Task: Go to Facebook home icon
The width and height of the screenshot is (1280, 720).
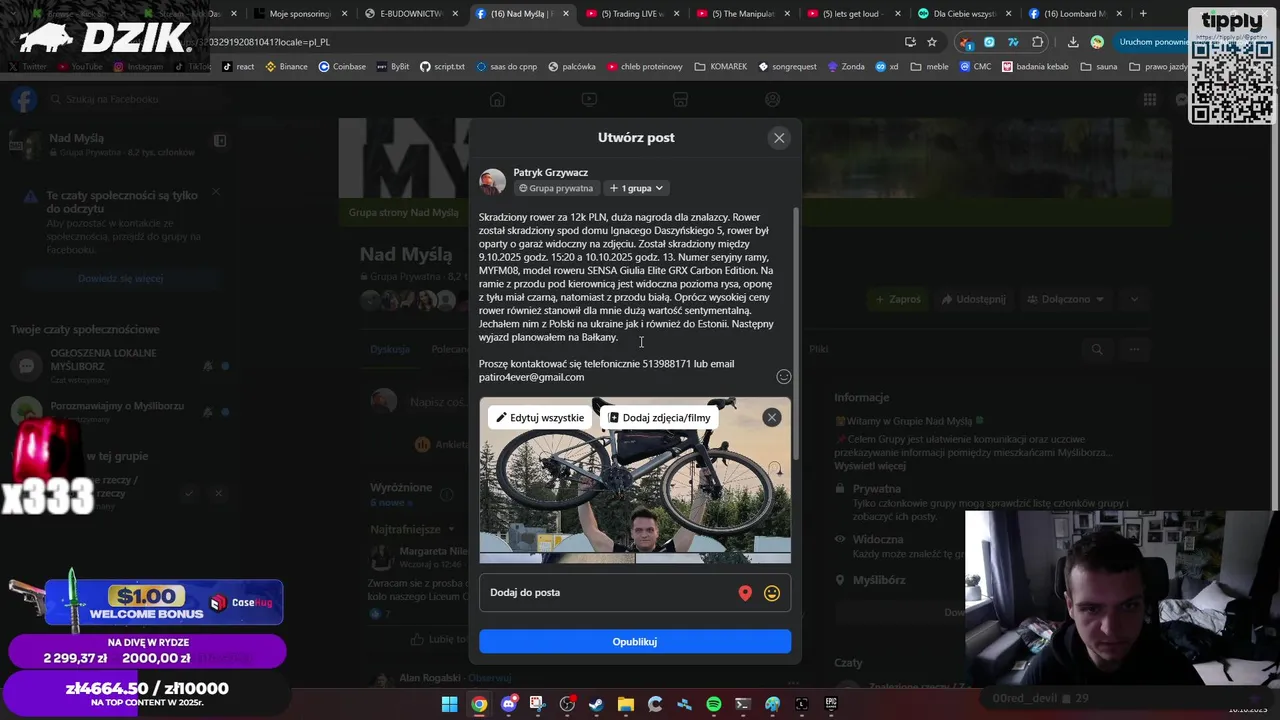Action: (x=497, y=99)
